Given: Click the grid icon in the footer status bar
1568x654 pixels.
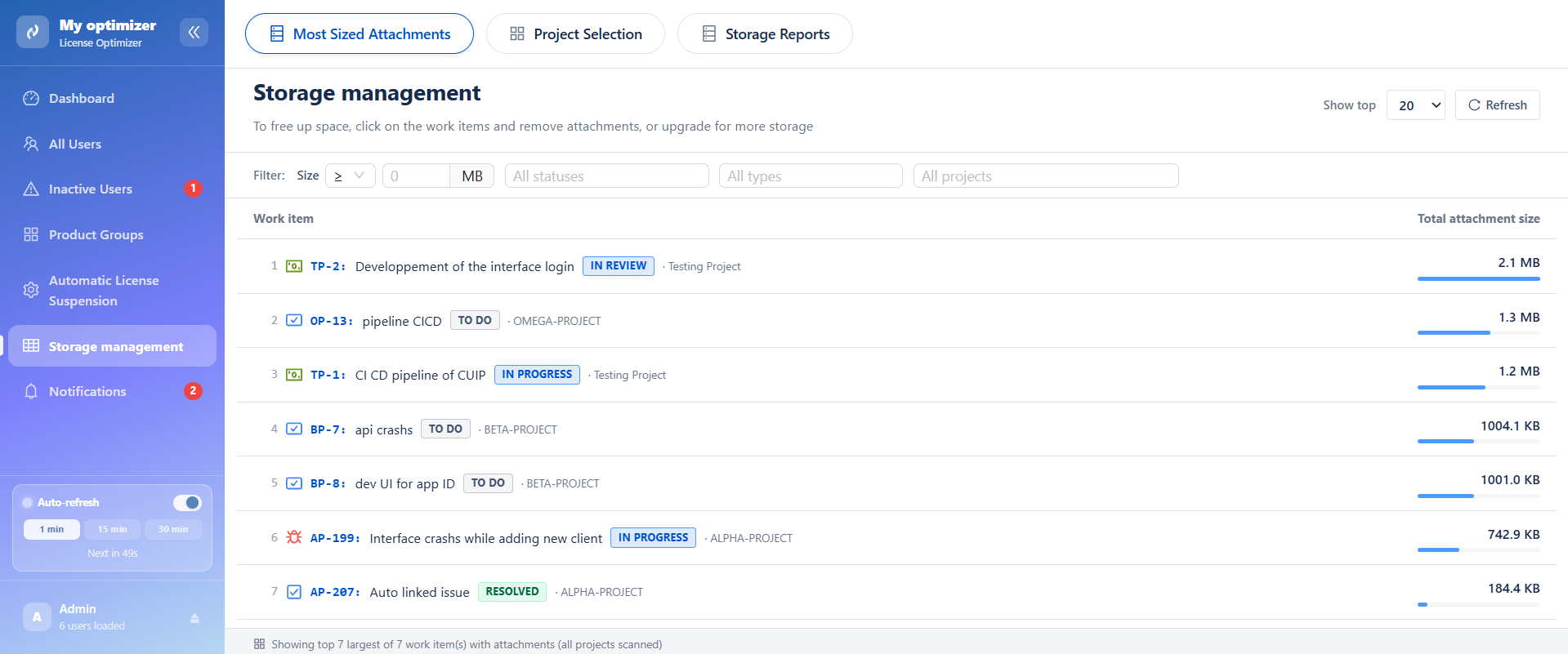Looking at the screenshot, I should (259, 644).
